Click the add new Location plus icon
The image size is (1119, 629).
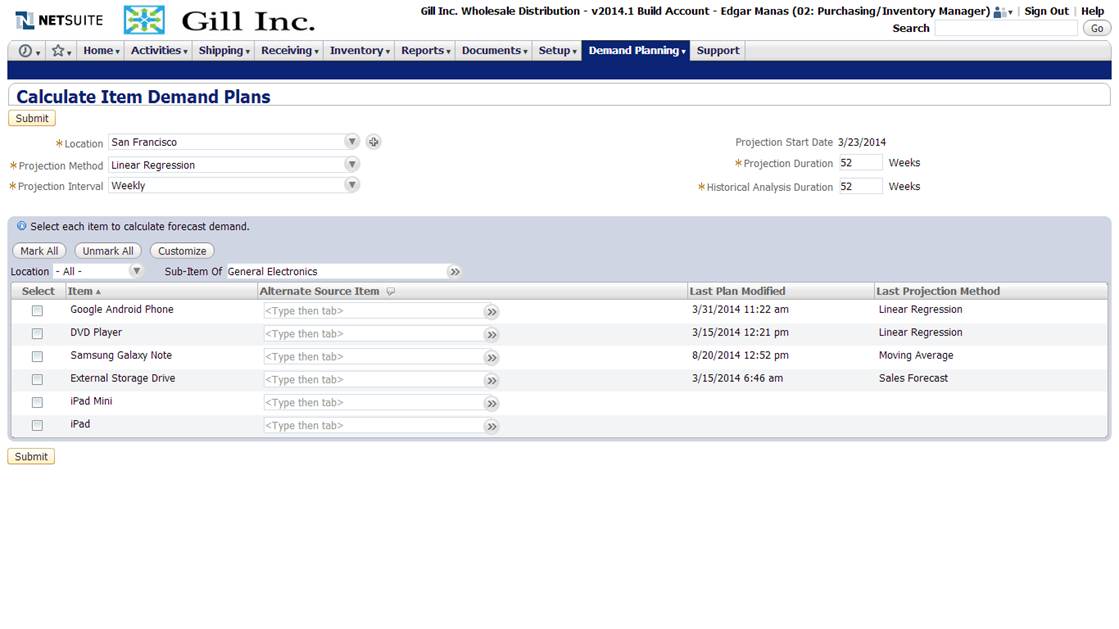tap(373, 142)
